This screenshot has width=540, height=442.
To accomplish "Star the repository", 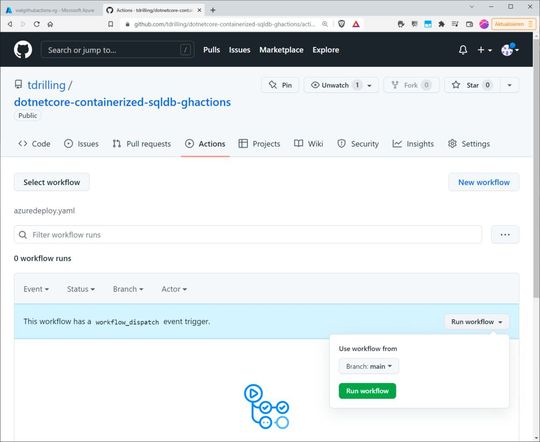I will click(x=472, y=85).
